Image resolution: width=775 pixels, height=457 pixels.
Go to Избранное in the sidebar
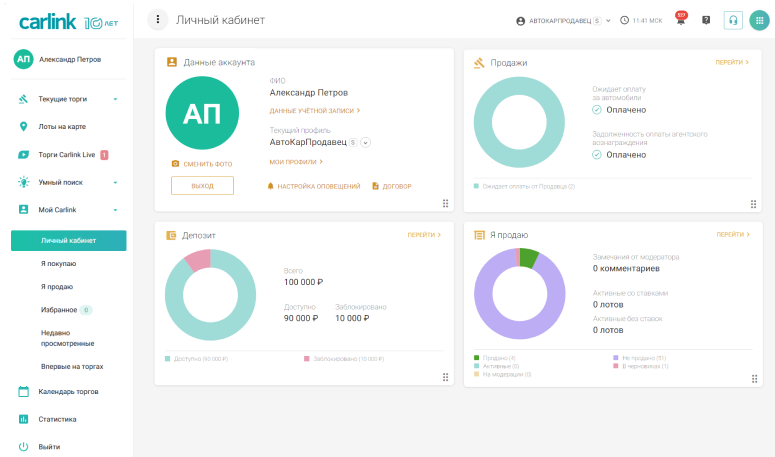[58, 310]
